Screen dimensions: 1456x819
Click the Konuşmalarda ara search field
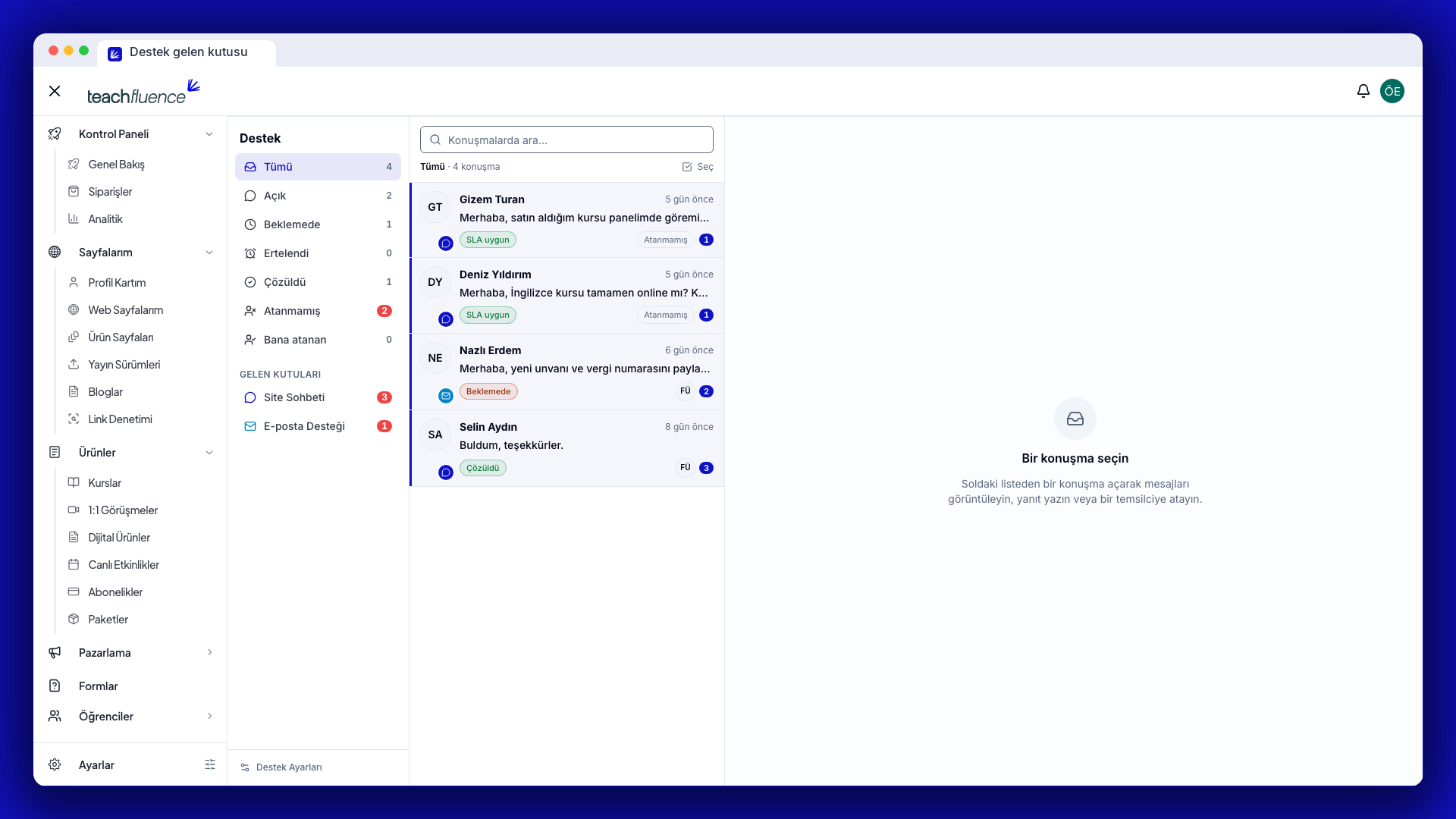click(x=566, y=140)
